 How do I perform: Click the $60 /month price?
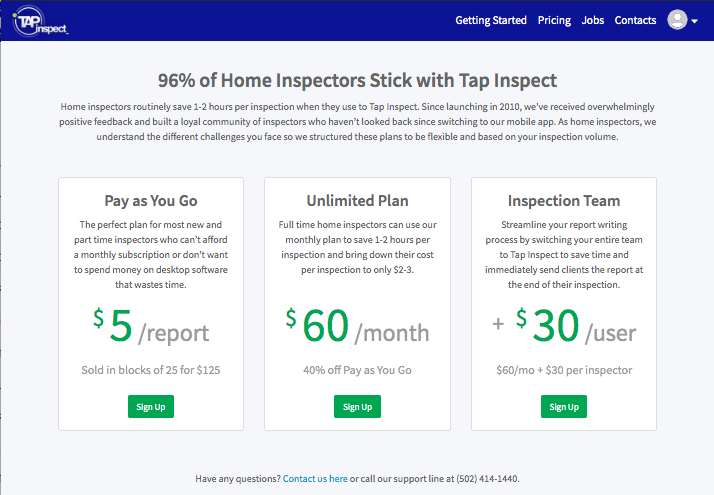pyautogui.click(x=357, y=326)
